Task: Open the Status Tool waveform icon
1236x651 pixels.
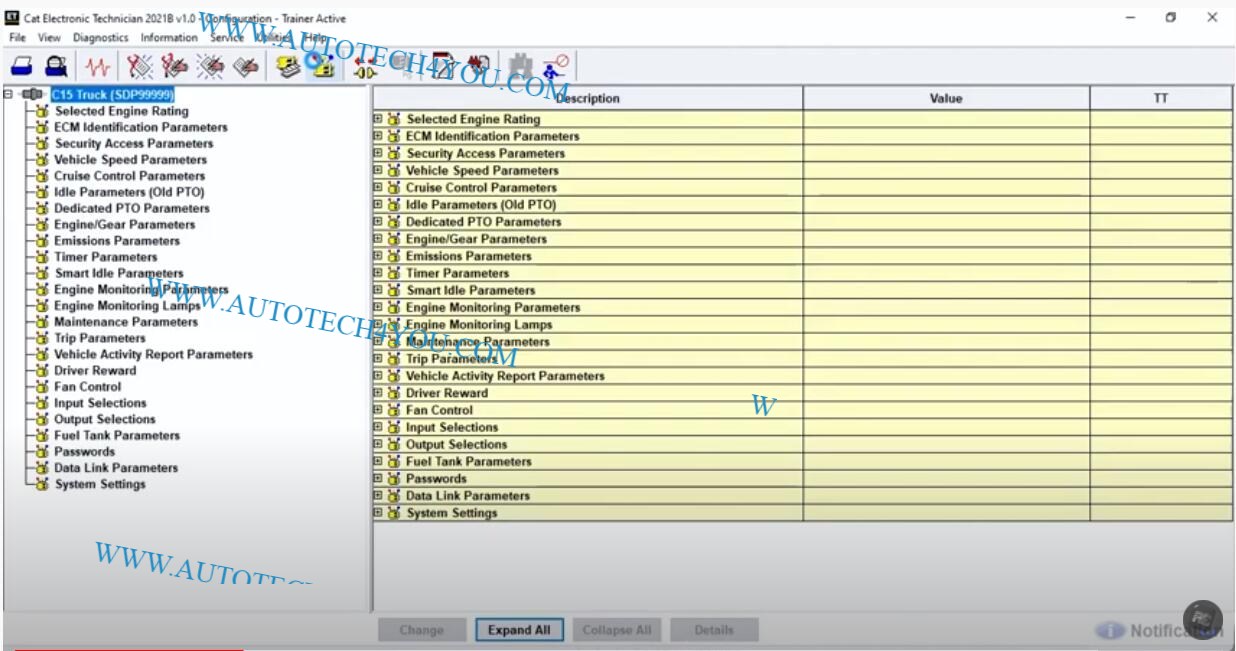Action: (x=97, y=67)
